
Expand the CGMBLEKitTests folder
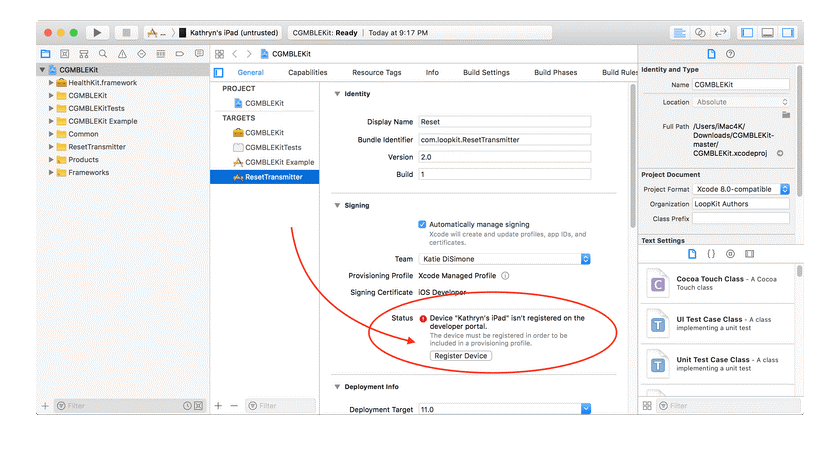pos(51,108)
